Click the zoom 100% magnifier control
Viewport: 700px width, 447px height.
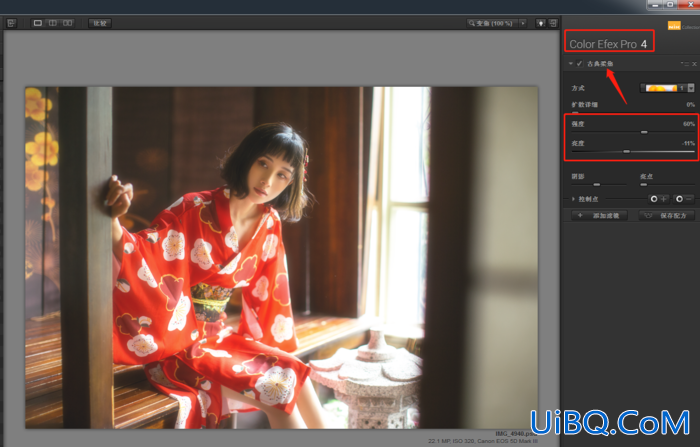coord(492,23)
